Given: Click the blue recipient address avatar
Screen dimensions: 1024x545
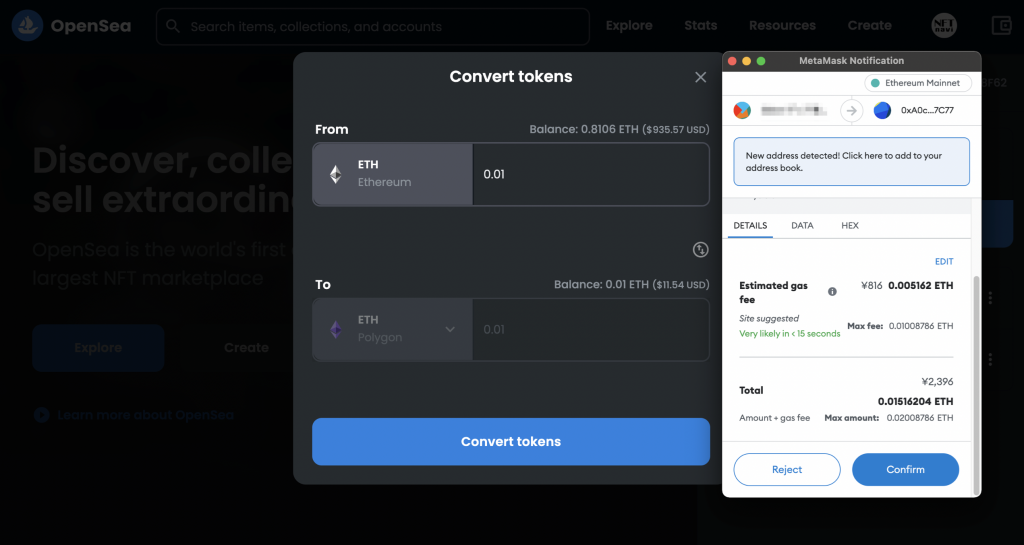Looking at the screenshot, I should coord(882,111).
